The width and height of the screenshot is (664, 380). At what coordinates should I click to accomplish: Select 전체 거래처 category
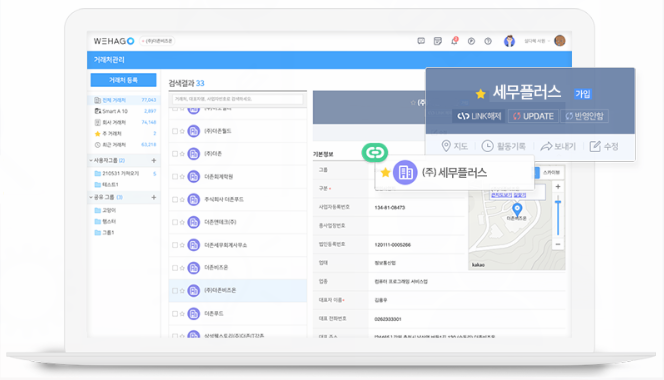click(124, 100)
